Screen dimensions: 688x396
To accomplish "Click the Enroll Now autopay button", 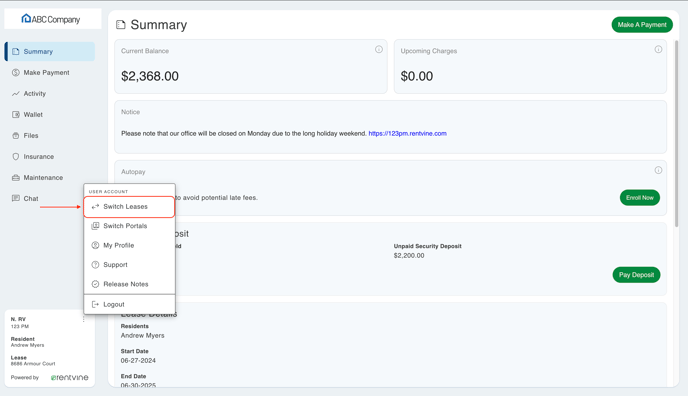I will [640, 198].
